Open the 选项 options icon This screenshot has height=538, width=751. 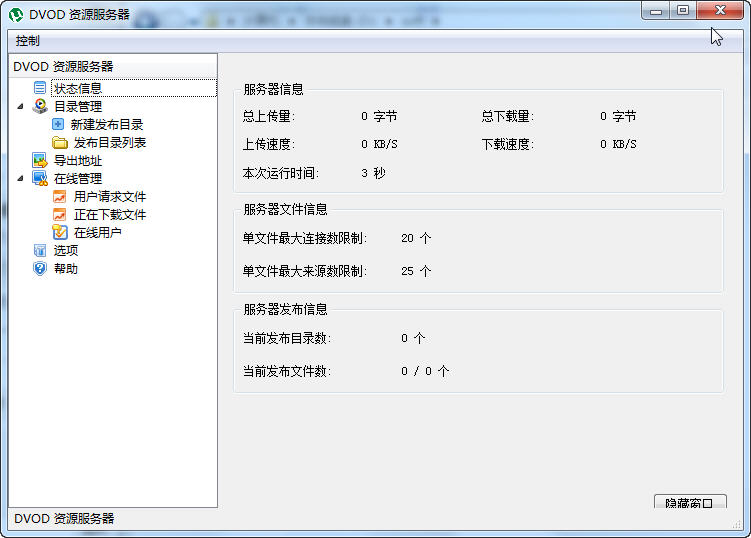coord(40,250)
